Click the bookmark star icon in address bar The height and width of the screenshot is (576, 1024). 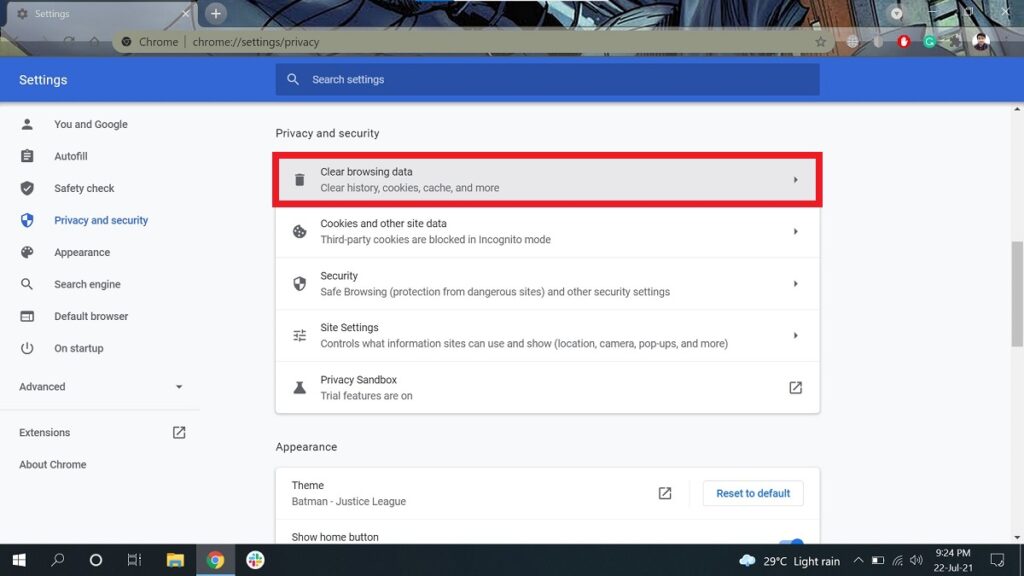tap(820, 42)
